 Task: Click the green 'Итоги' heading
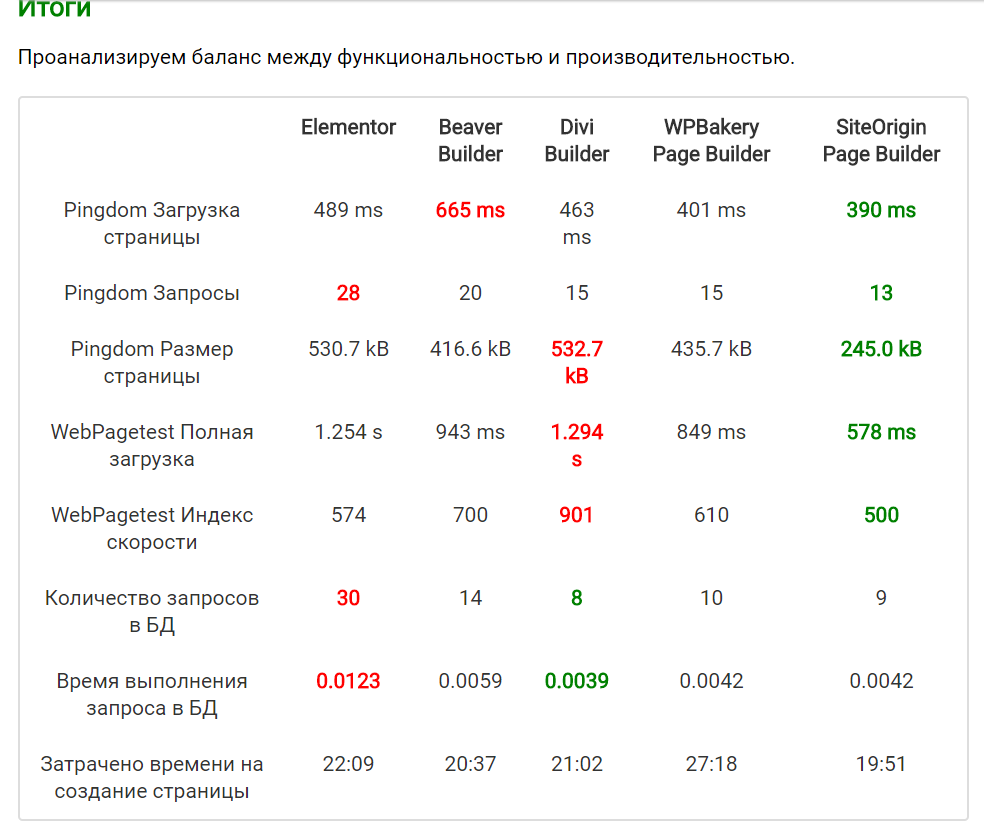pyautogui.click(x=55, y=9)
